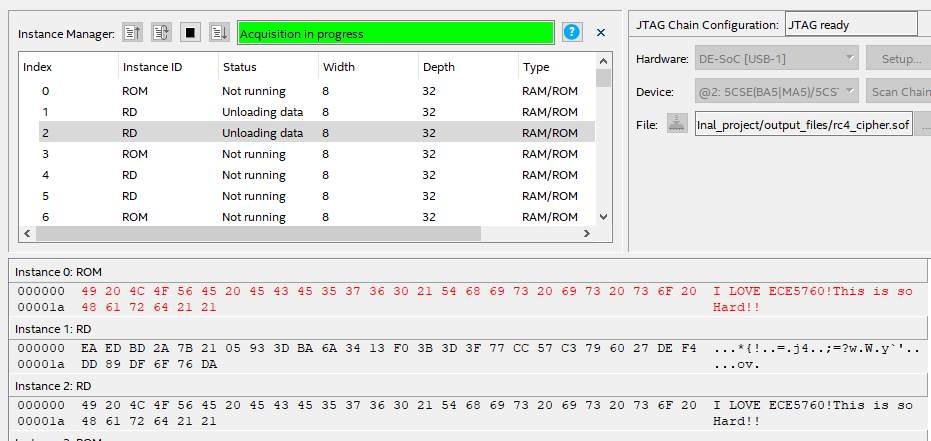
Task: Click Read Data from In-System Memory icon
Action: 132,33
